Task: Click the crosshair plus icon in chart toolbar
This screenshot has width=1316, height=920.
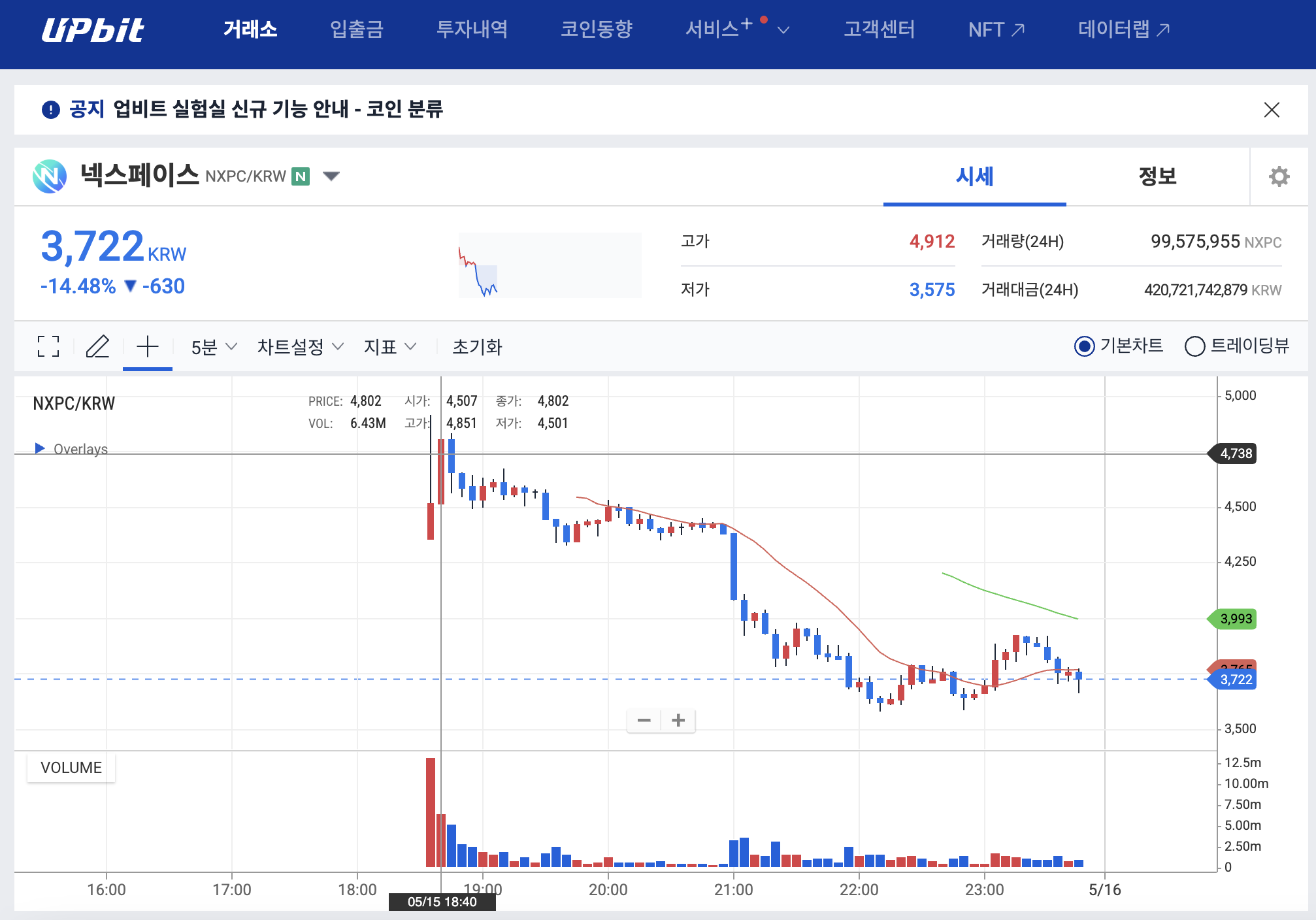Action: pos(147,347)
